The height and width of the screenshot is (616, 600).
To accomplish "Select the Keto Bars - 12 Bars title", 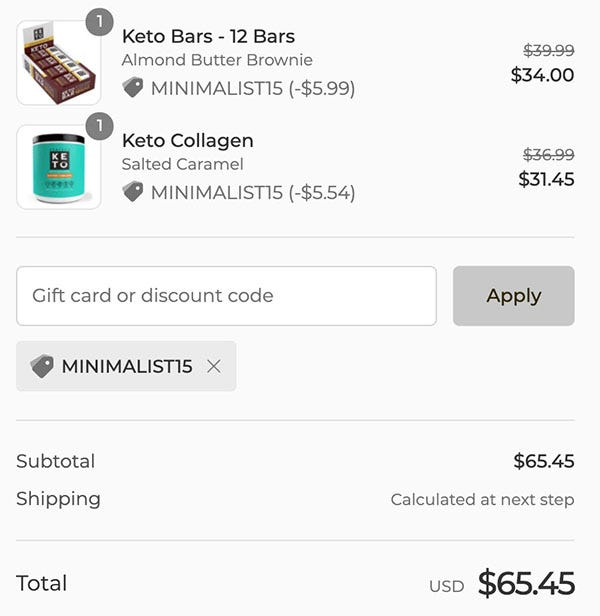I will pyautogui.click(x=208, y=37).
